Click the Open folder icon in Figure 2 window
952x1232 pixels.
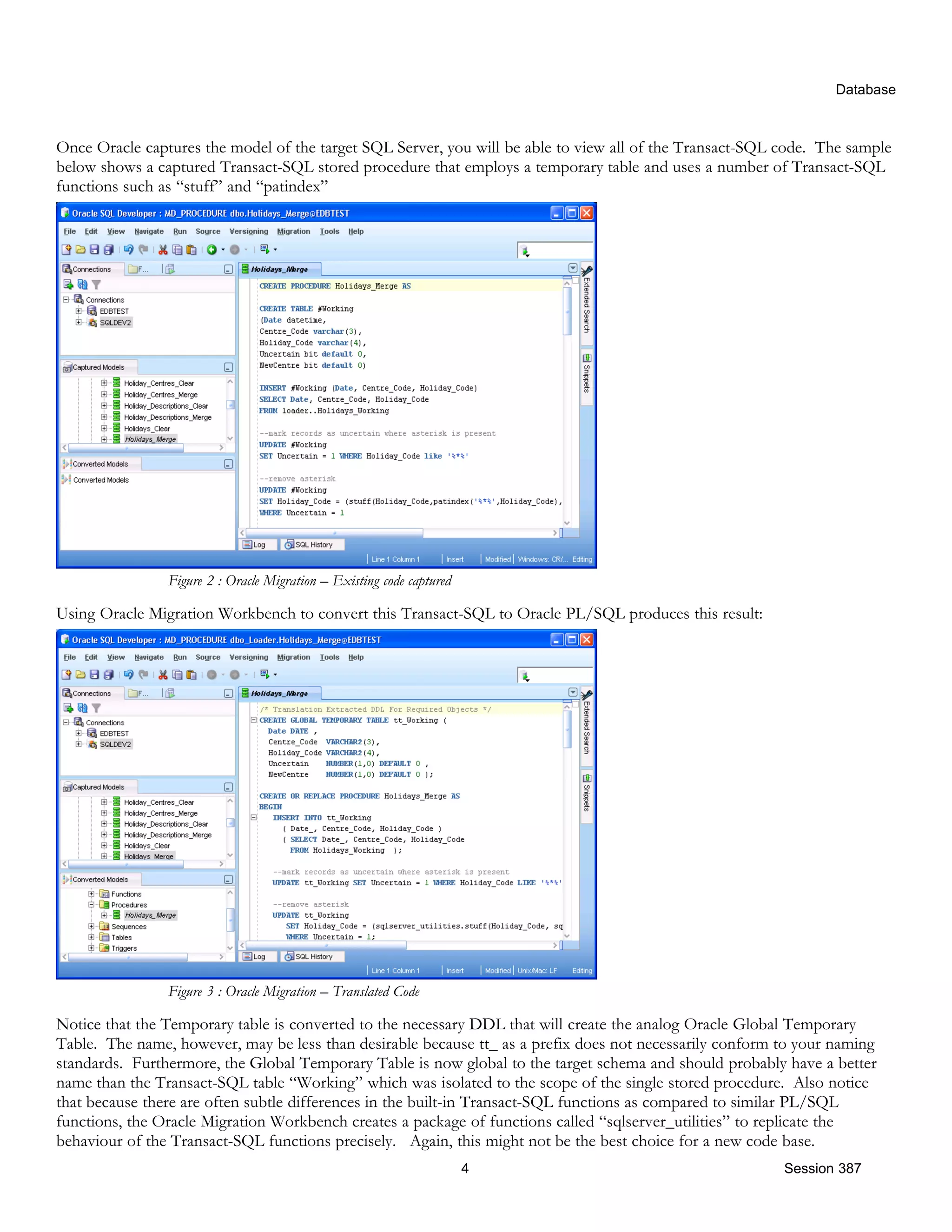point(80,249)
